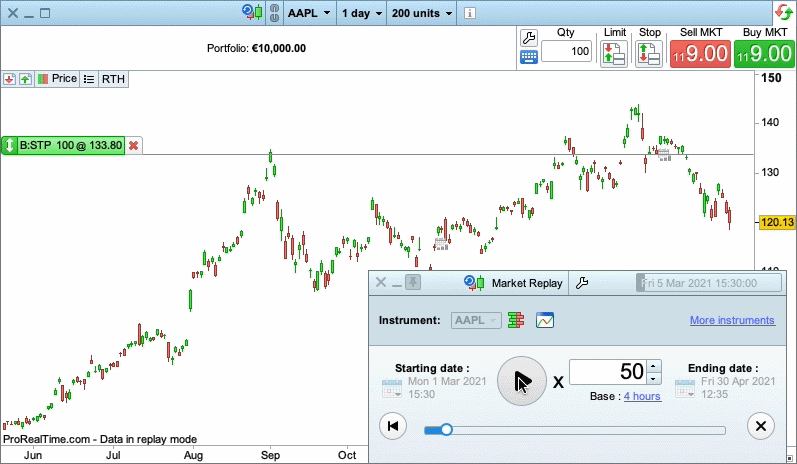This screenshot has height=464, width=797.
Task: Click the blue keyboard icon
Action: [x=529, y=57]
